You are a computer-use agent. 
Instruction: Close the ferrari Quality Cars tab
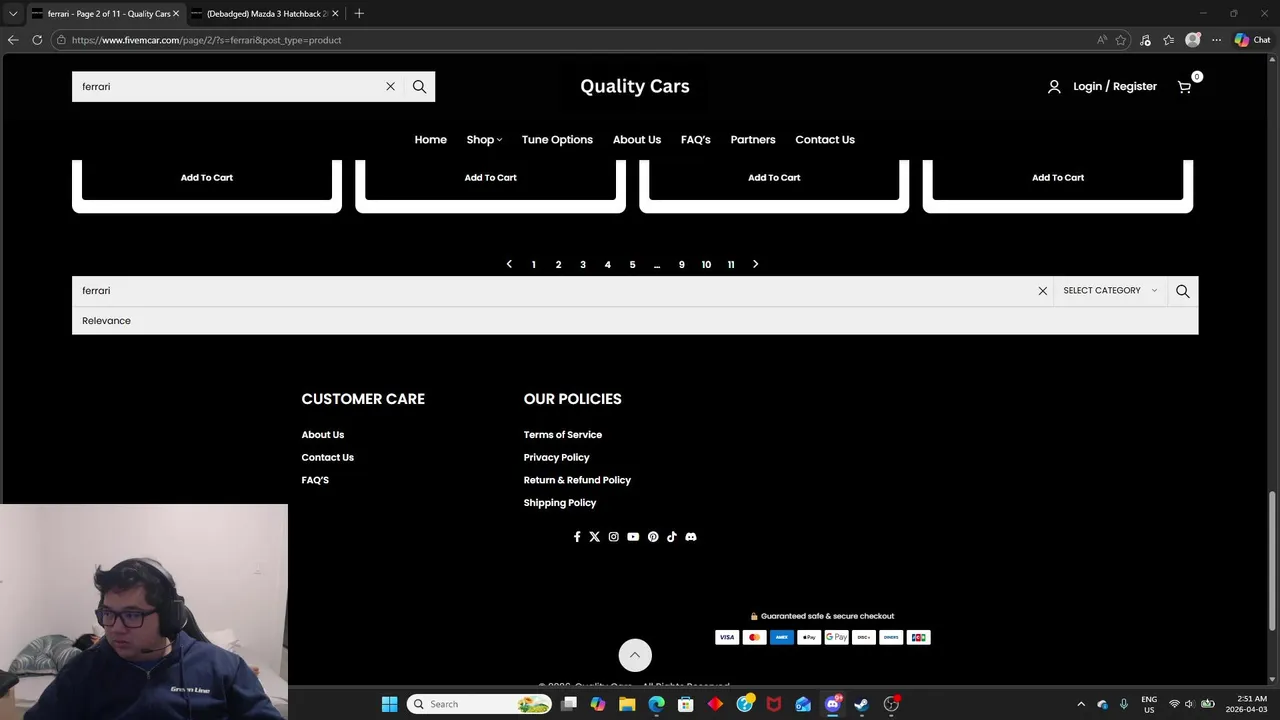(x=176, y=14)
